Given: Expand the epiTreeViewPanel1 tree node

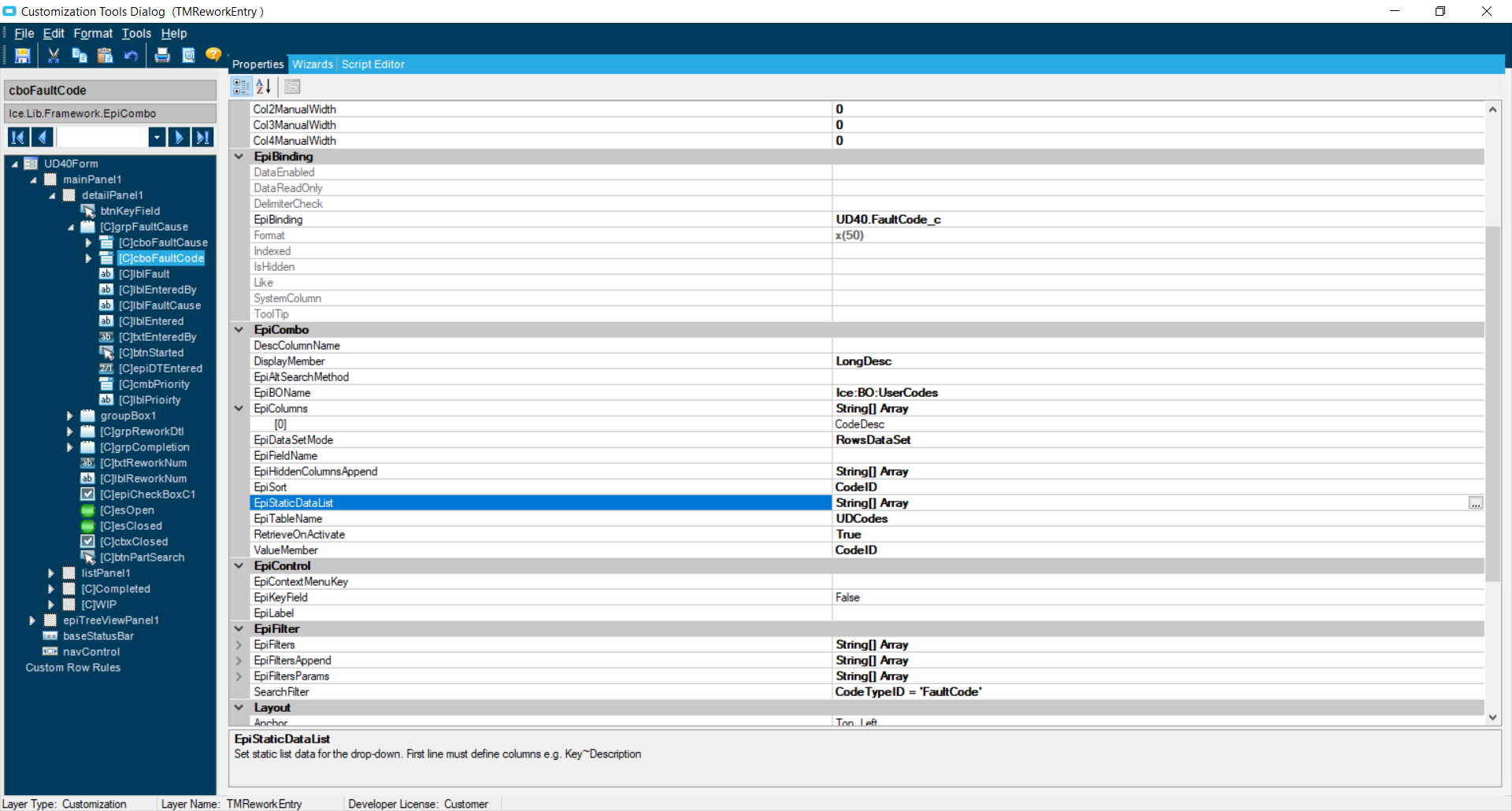Looking at the screenshot, I should 32,620.
